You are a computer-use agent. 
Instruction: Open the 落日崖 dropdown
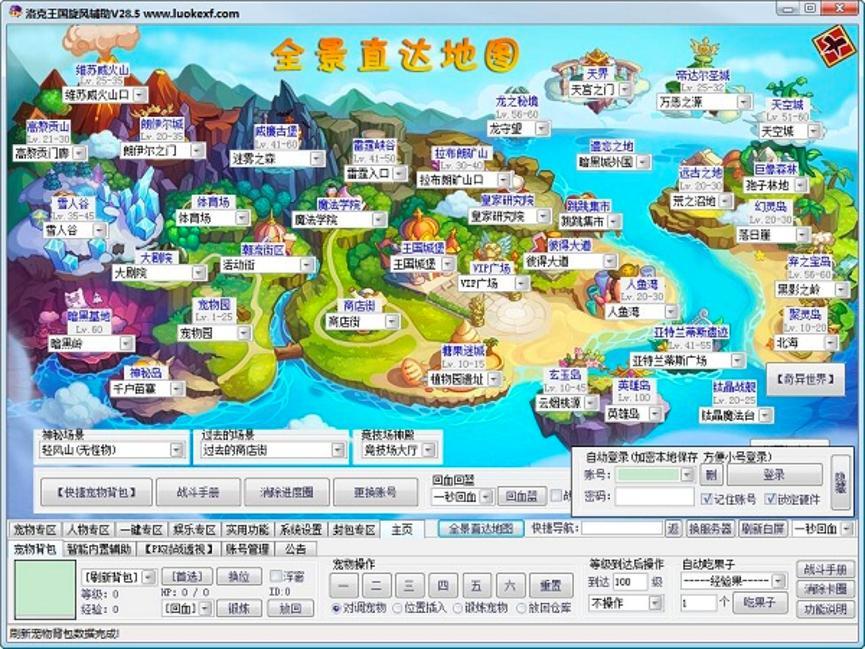pos(802,235)
